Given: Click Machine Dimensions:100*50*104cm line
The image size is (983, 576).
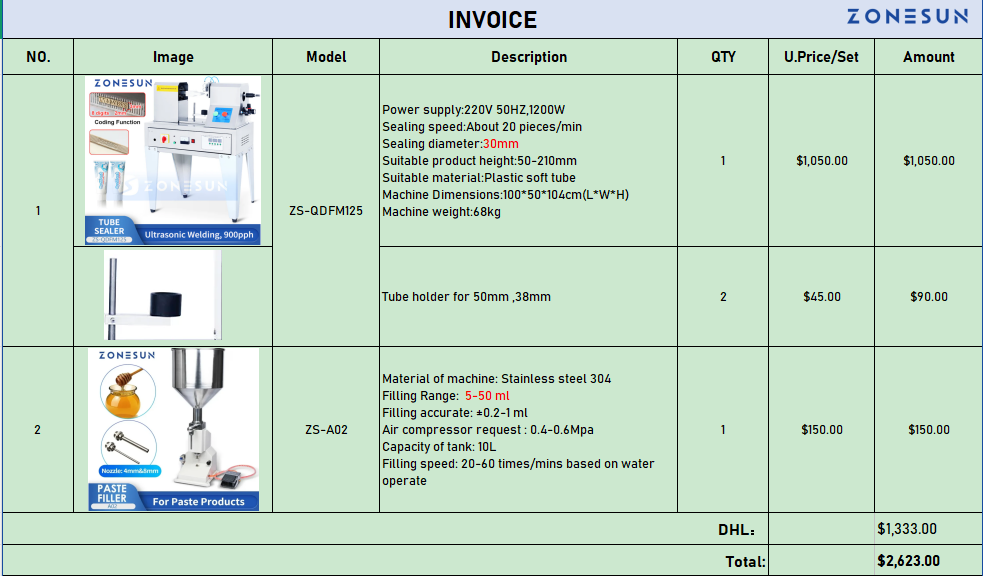Looking at the screenshot, I should (x=505, y=194).
